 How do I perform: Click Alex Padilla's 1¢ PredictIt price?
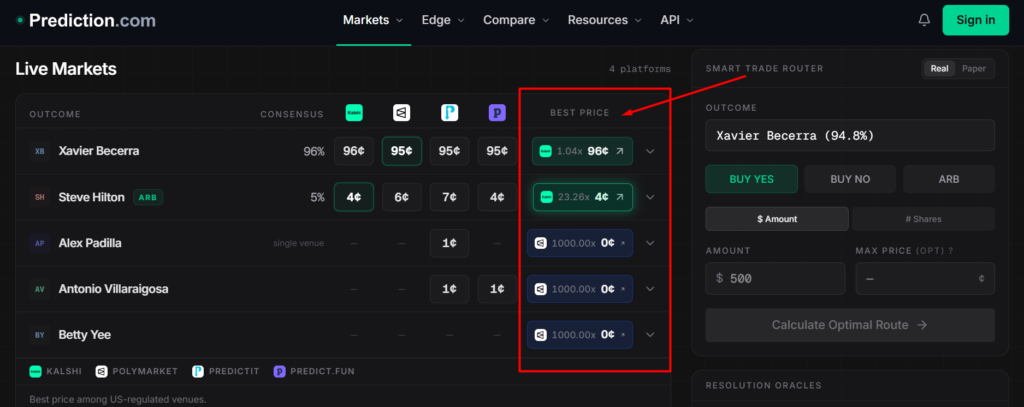pos(449,243)
